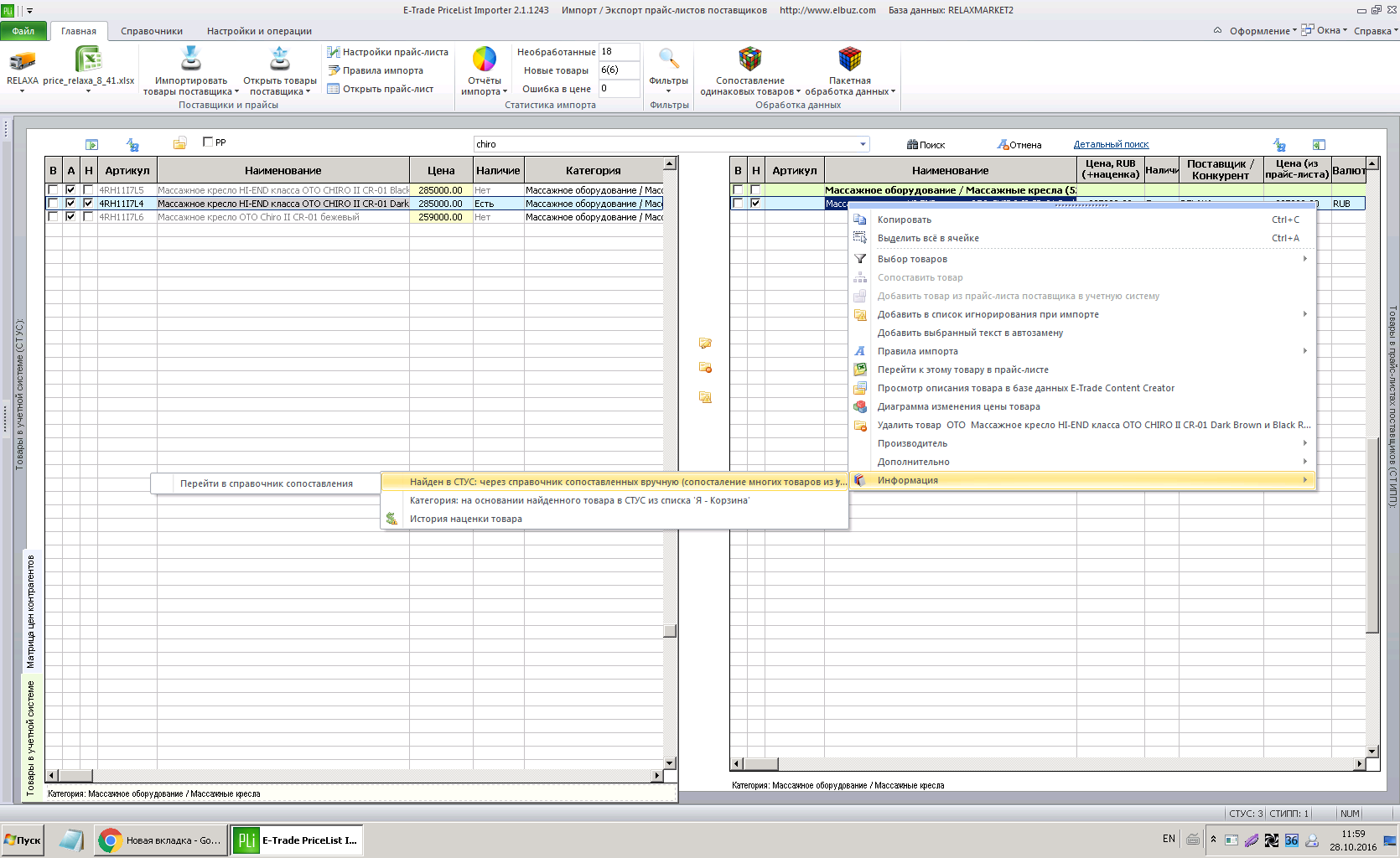This screenshot has width=1400, height=858.
Task: Open the Файл tab
Action: pos(23,31)
